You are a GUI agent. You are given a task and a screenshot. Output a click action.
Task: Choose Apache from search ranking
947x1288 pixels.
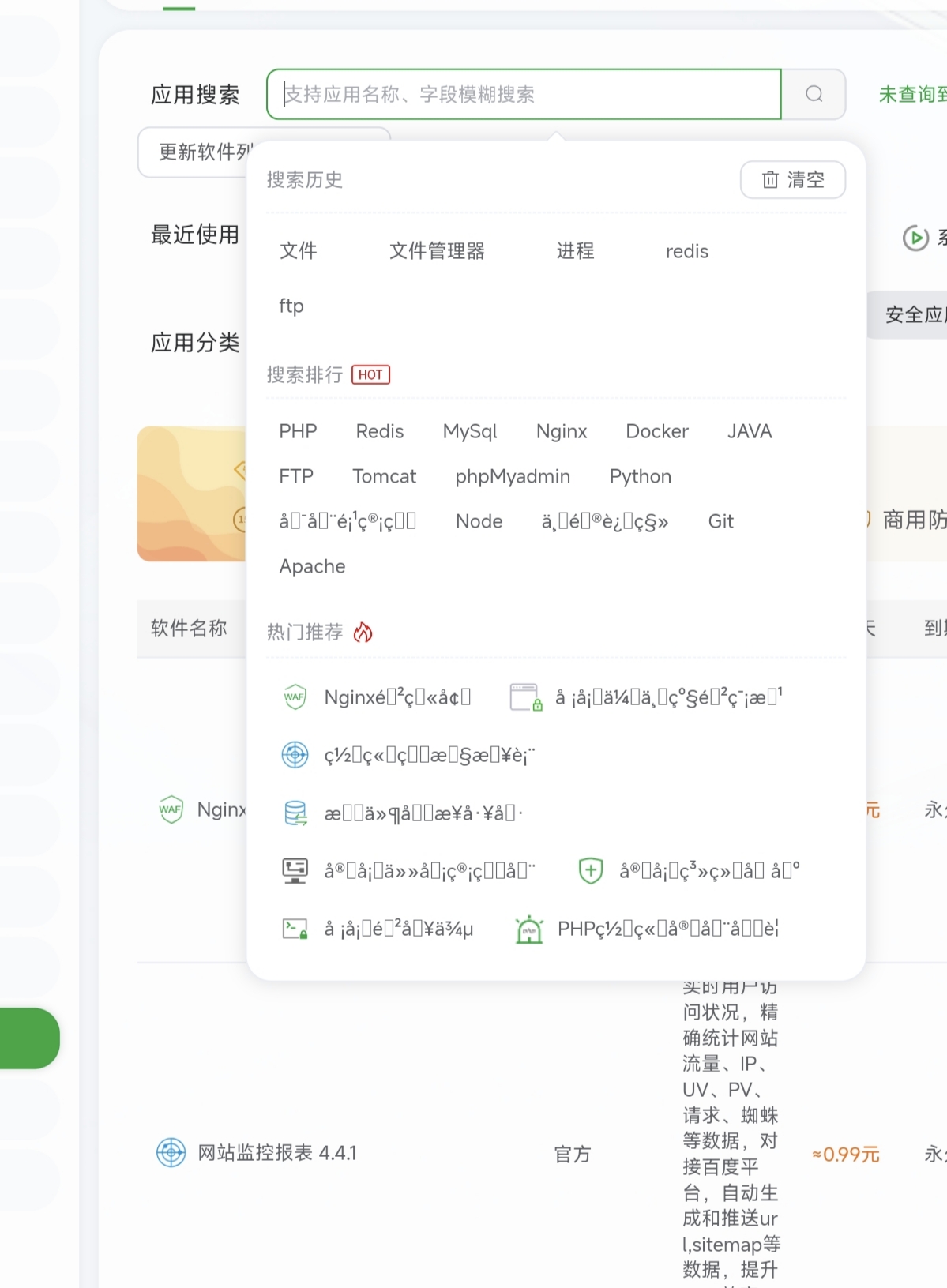pyautogui.click(x=312, y=566)
